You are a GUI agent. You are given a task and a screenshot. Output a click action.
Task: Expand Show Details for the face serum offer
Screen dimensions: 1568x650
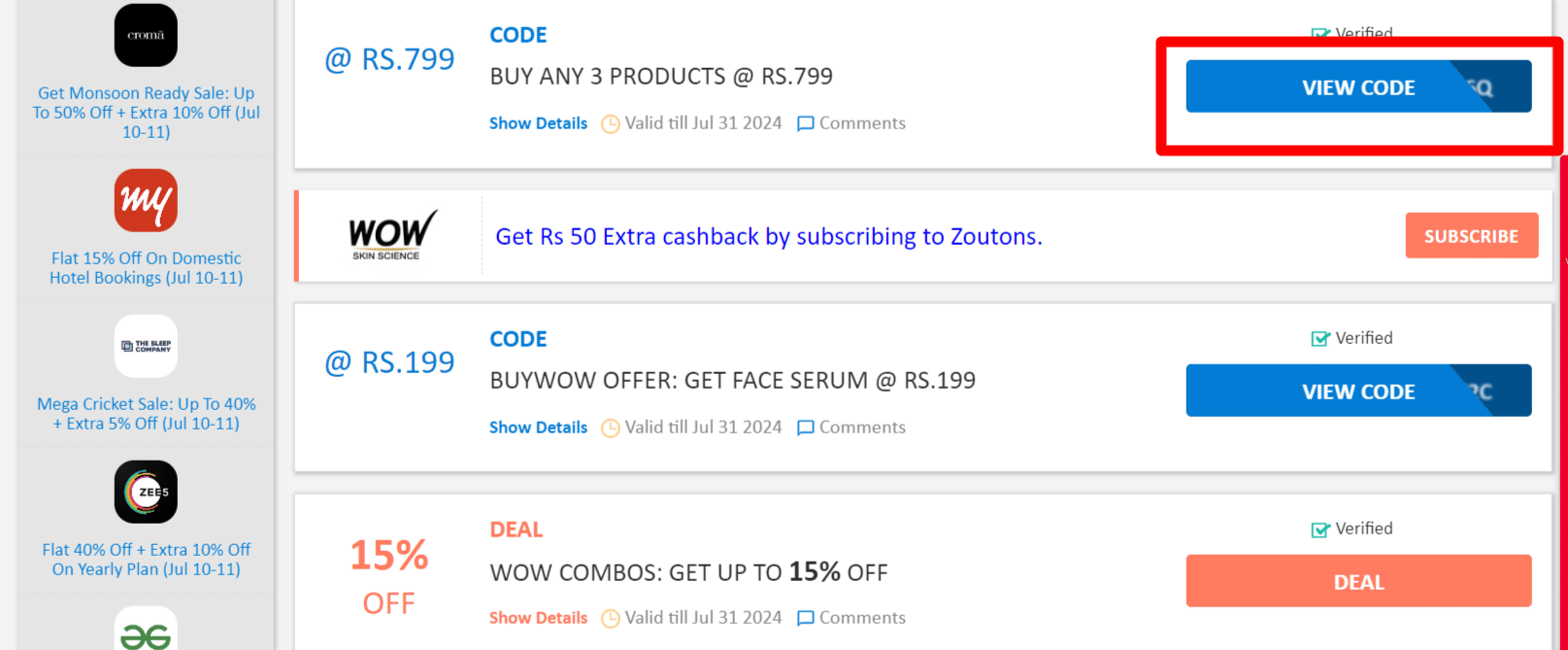click(x=538, y=427)
